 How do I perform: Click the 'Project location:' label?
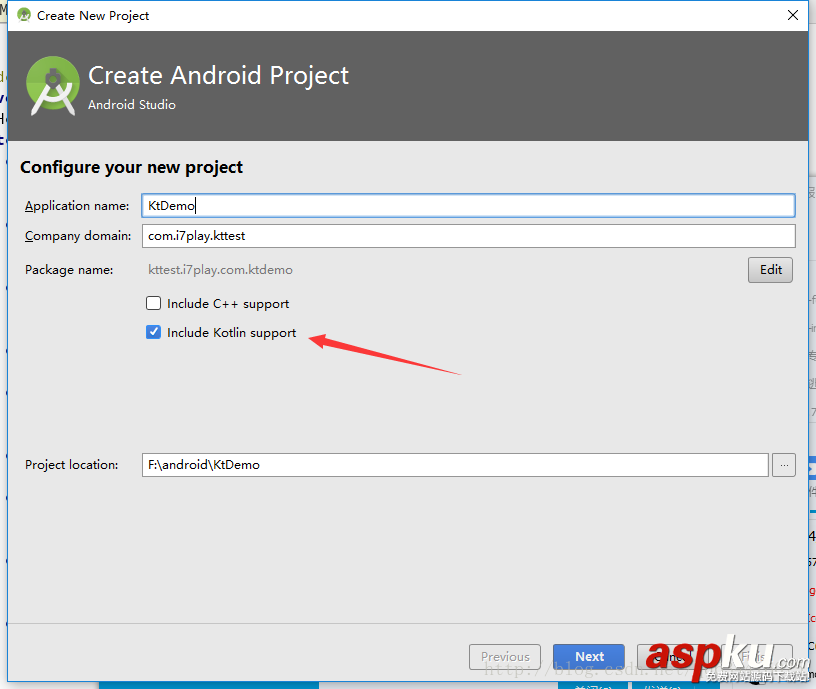point(72,465)
